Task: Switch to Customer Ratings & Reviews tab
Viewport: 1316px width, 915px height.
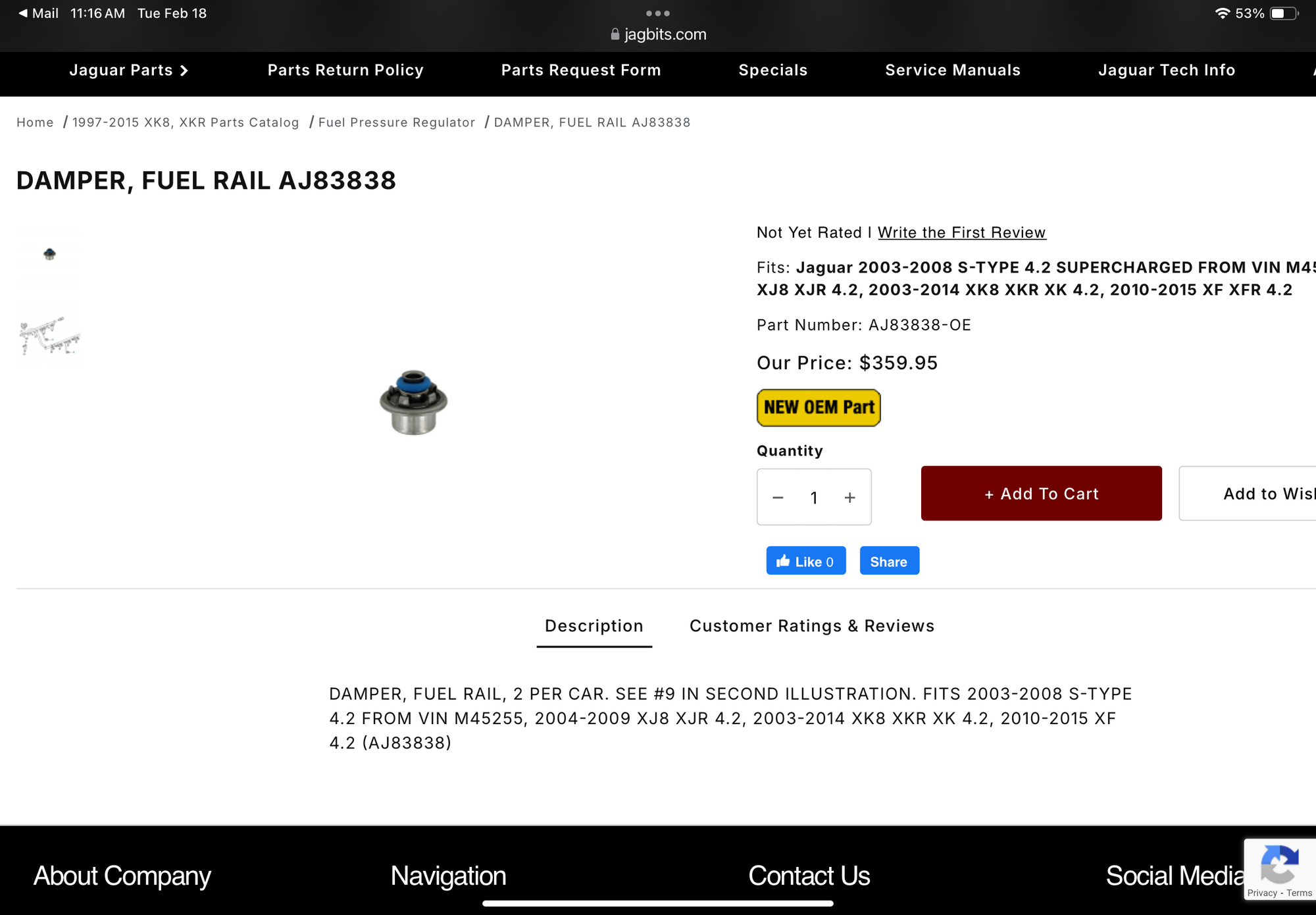Action: tap(812, 626)
